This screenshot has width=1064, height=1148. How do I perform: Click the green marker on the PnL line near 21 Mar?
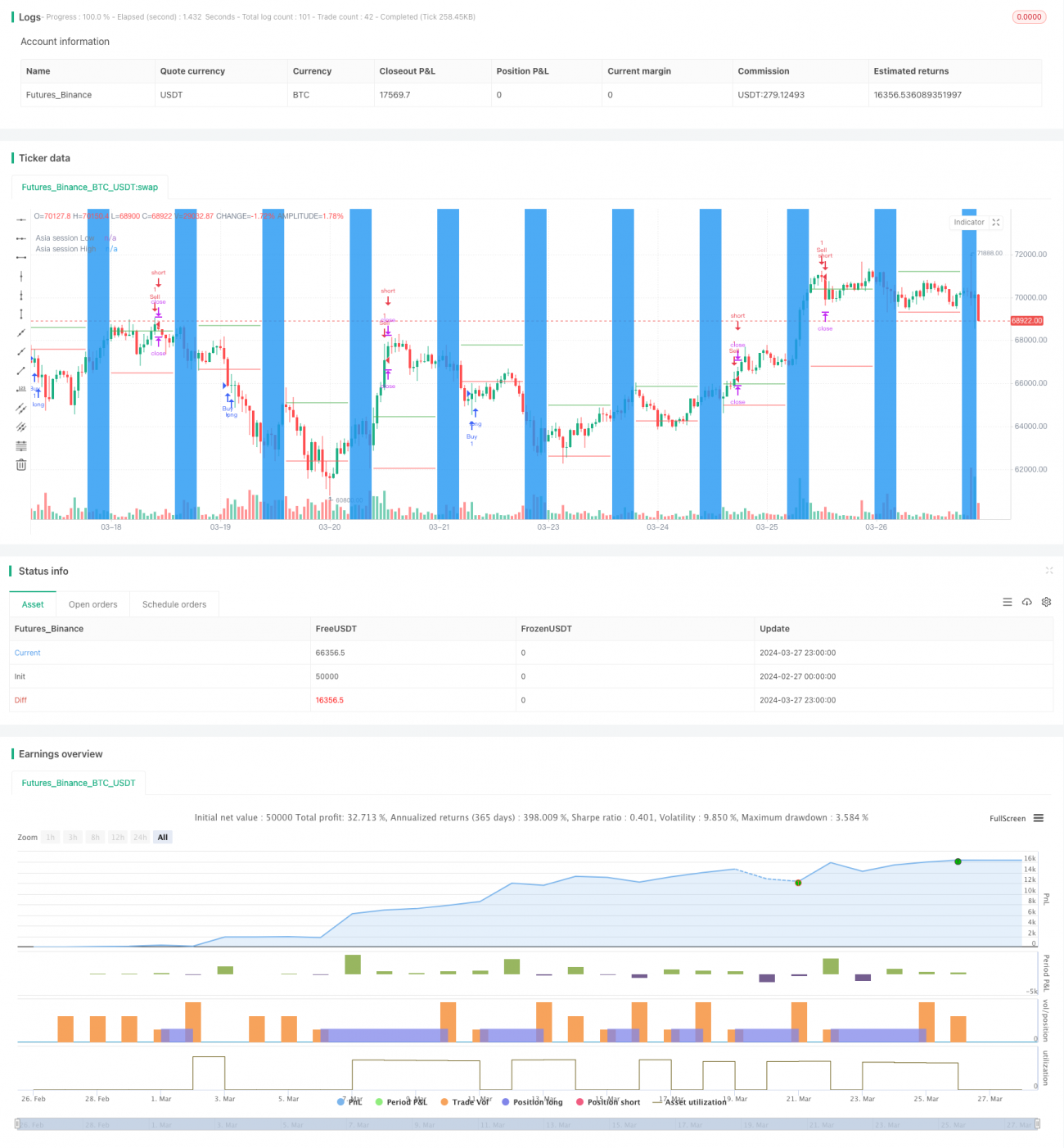[x=798, y=883]
